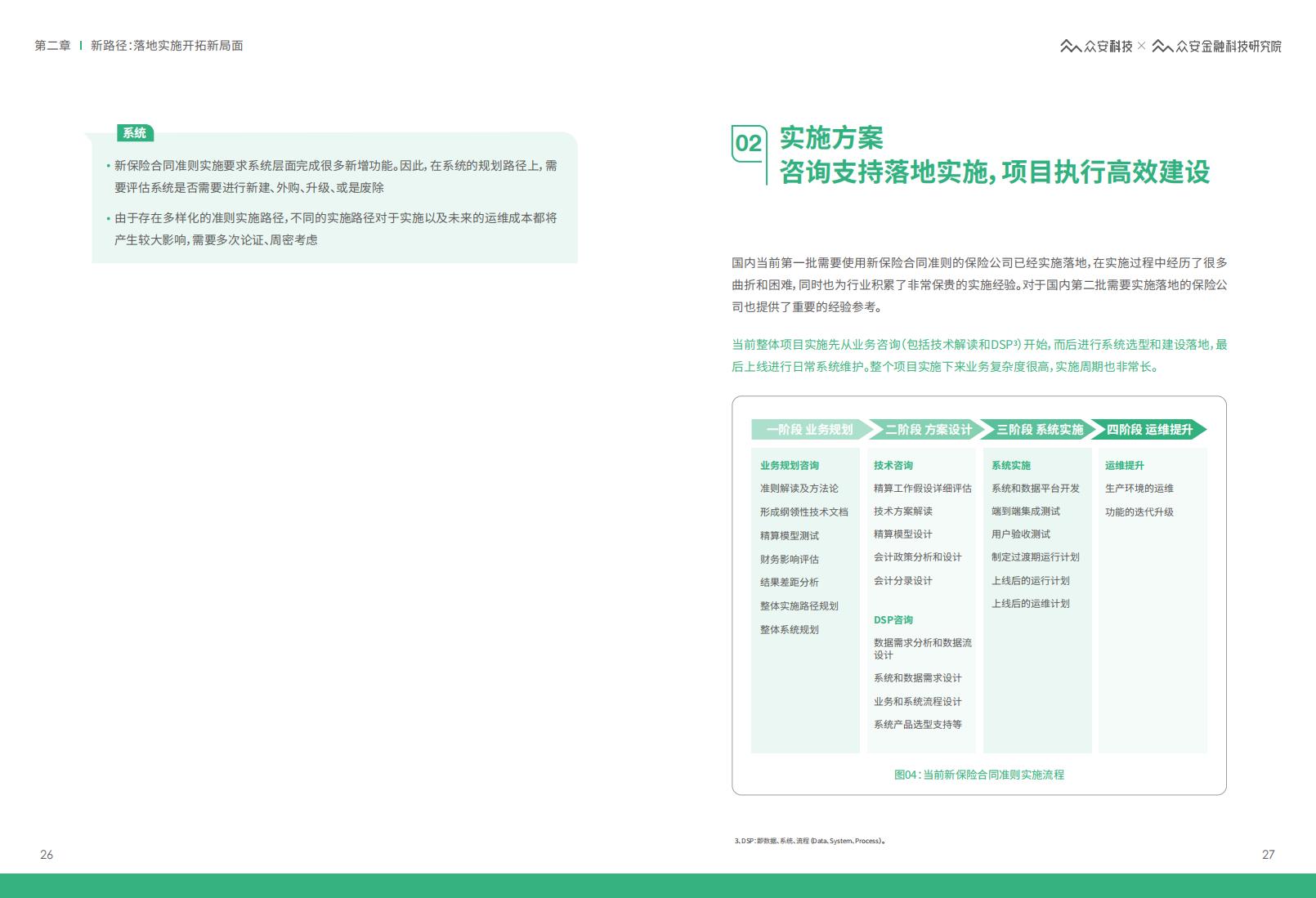Click the 运维提升 subheading in column four
The height and width of the screenshot is (898, 1316).
[1125, 466]
